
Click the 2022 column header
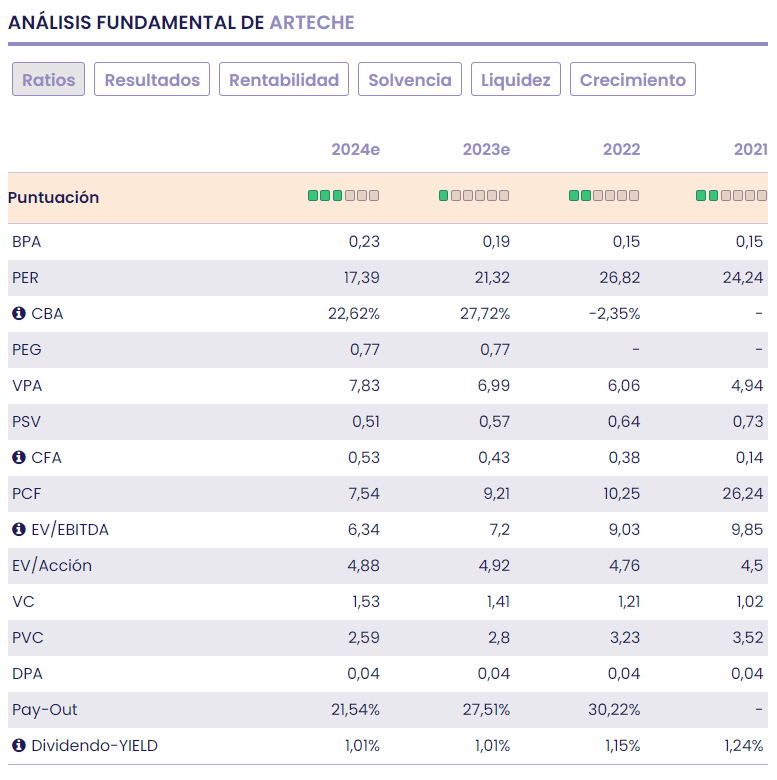click(621, 150)
